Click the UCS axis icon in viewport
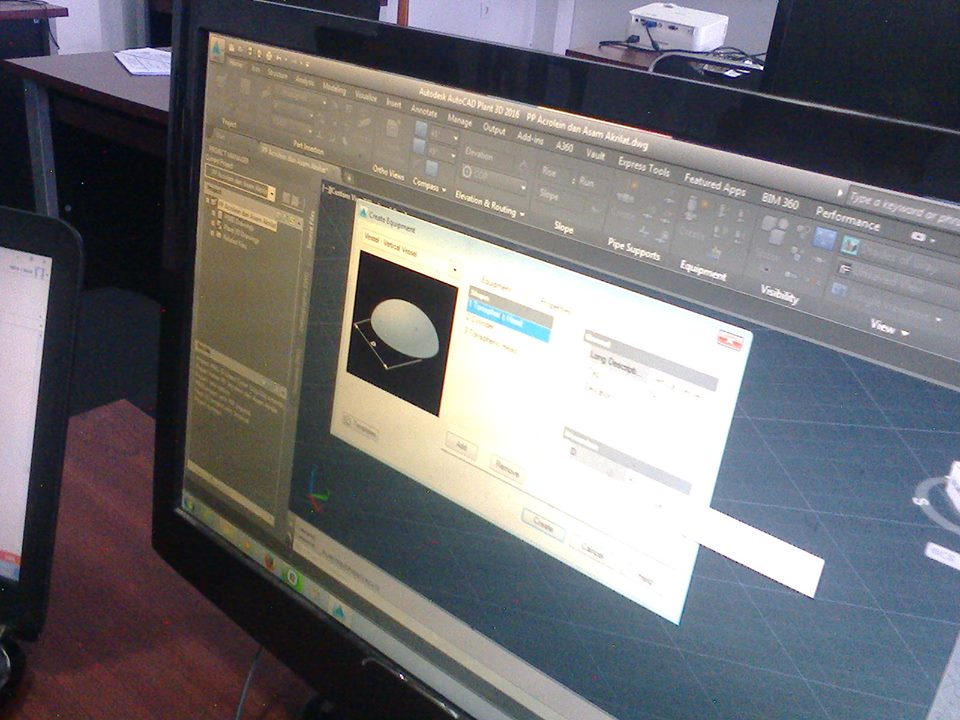 pos(315,490)
